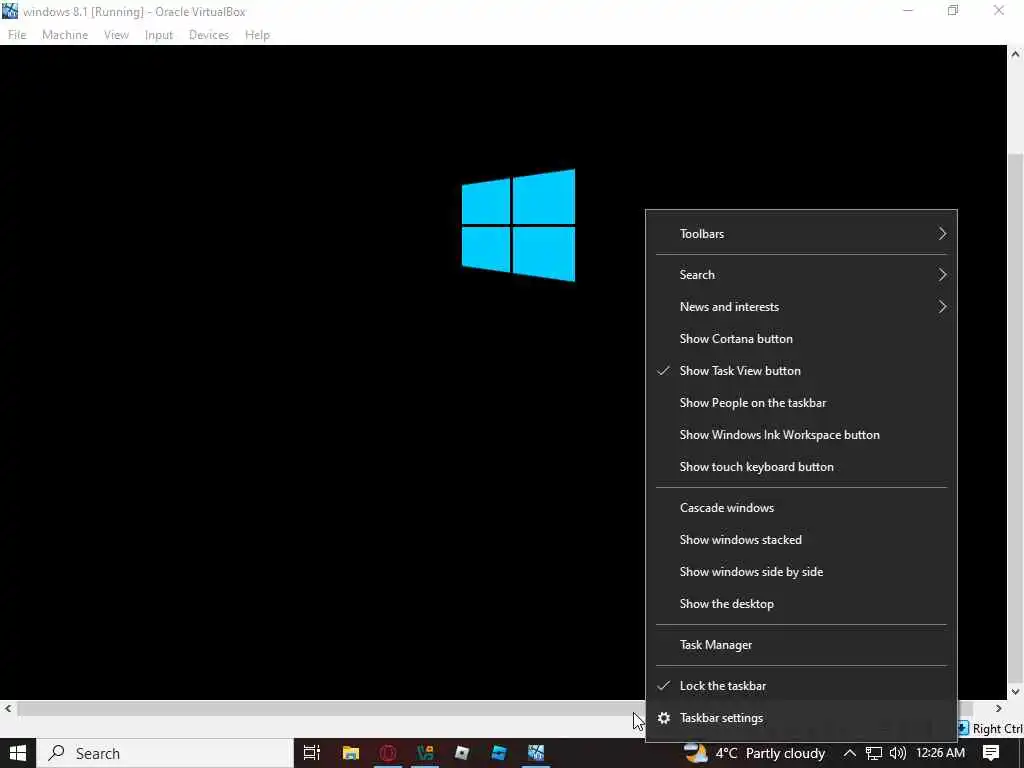
Task: Toggle Show People on the taskbar
Action: point(801,403)
